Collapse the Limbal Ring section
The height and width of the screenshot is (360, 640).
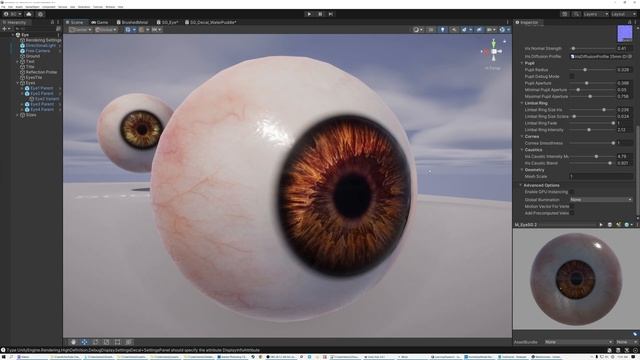[522, 103]
